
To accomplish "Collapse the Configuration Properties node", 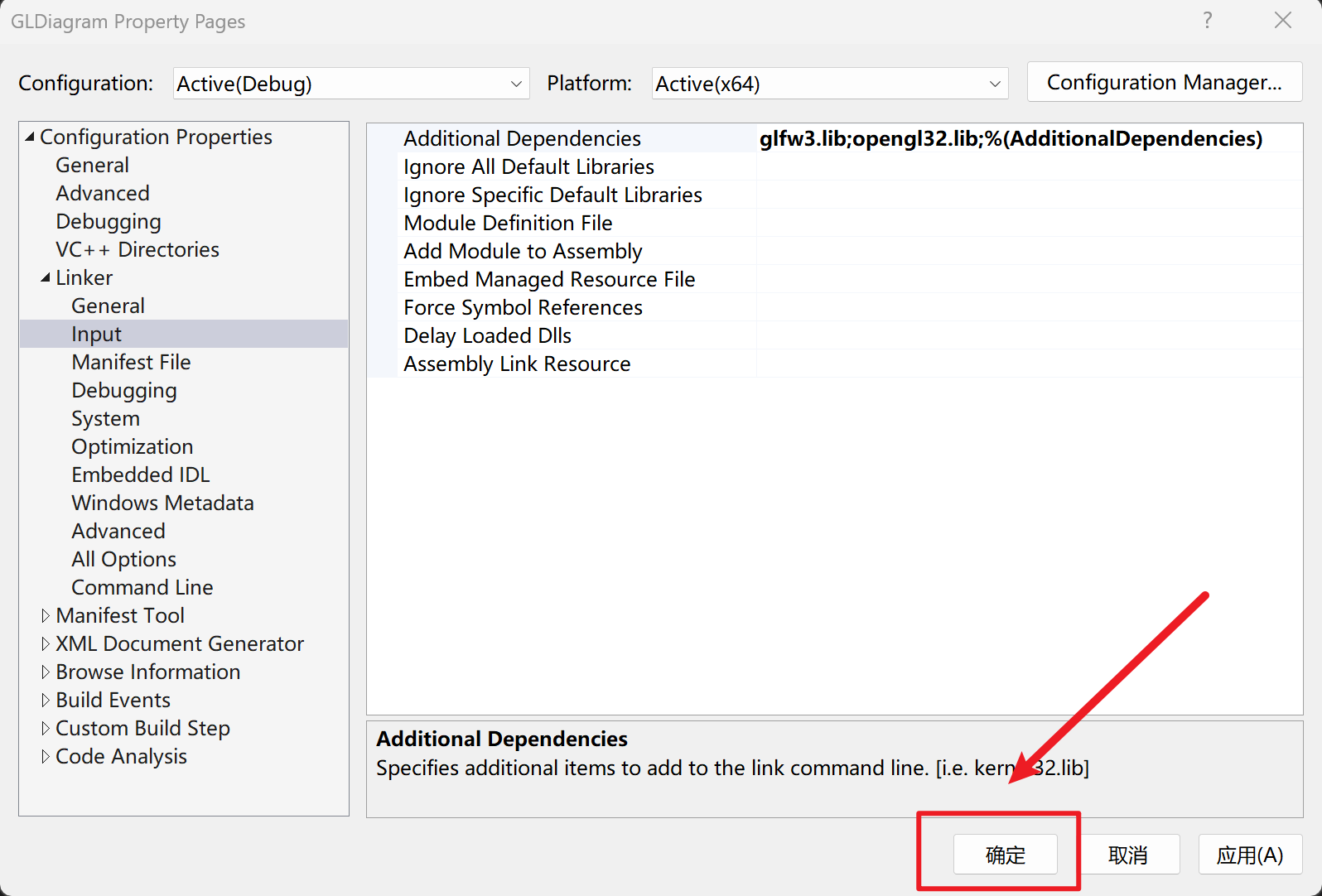I will point(30,137).
